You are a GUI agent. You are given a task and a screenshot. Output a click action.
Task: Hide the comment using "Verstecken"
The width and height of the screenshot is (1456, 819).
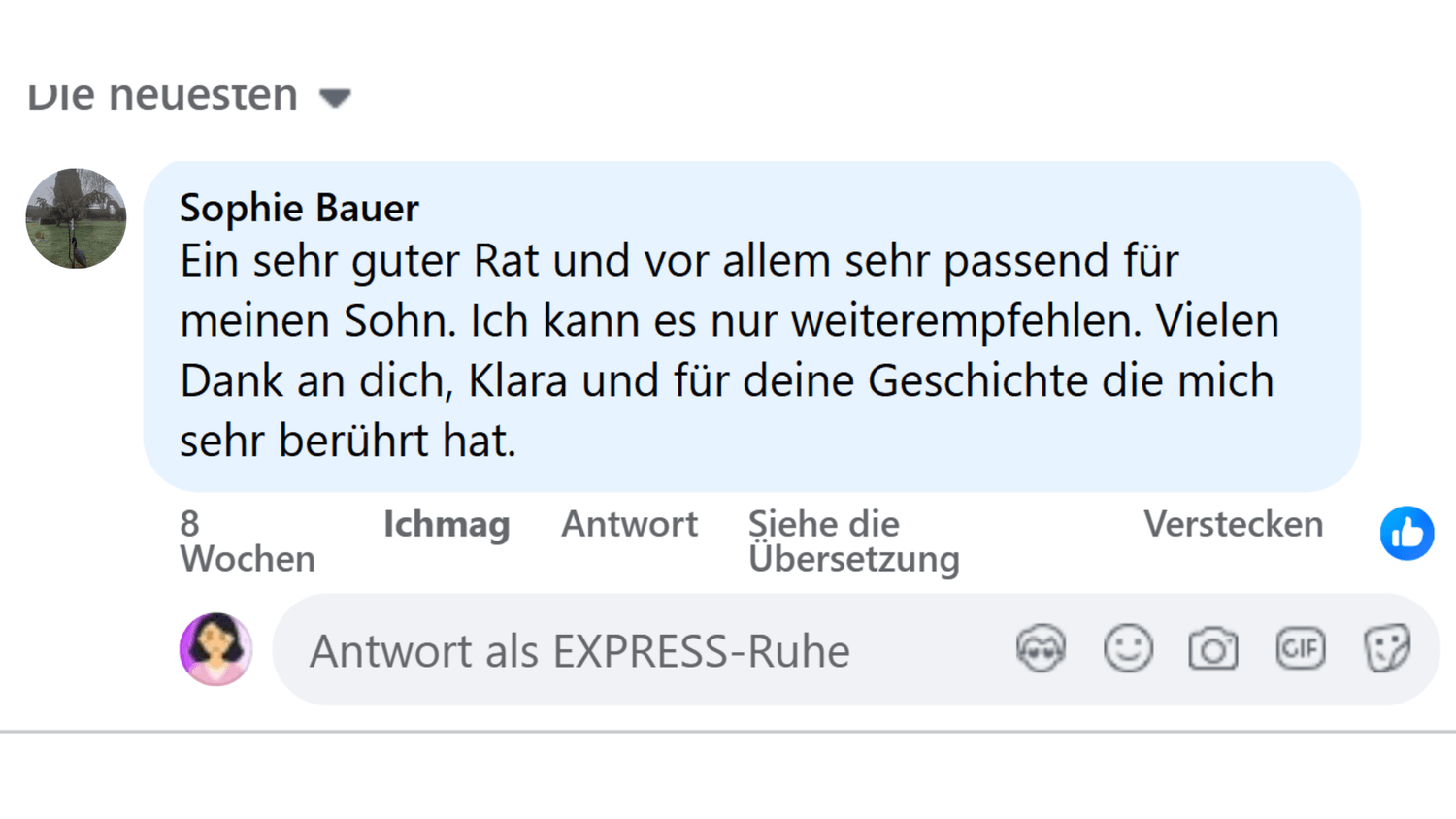point(1233,524)
